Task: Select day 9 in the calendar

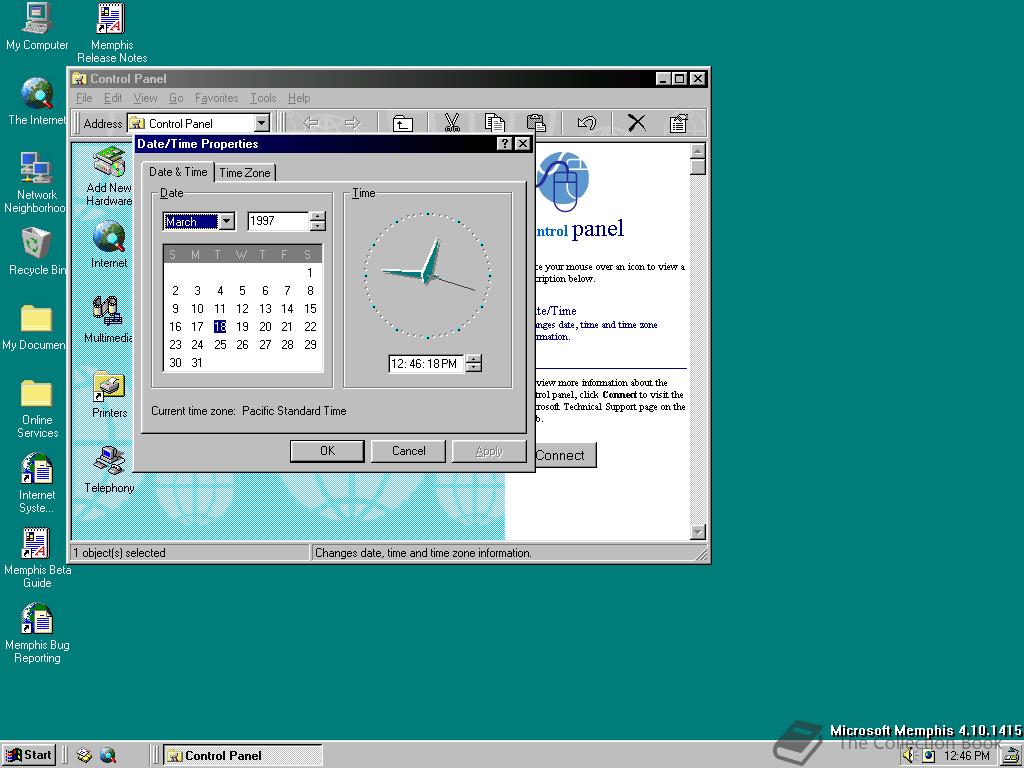Action: (175, 308)
